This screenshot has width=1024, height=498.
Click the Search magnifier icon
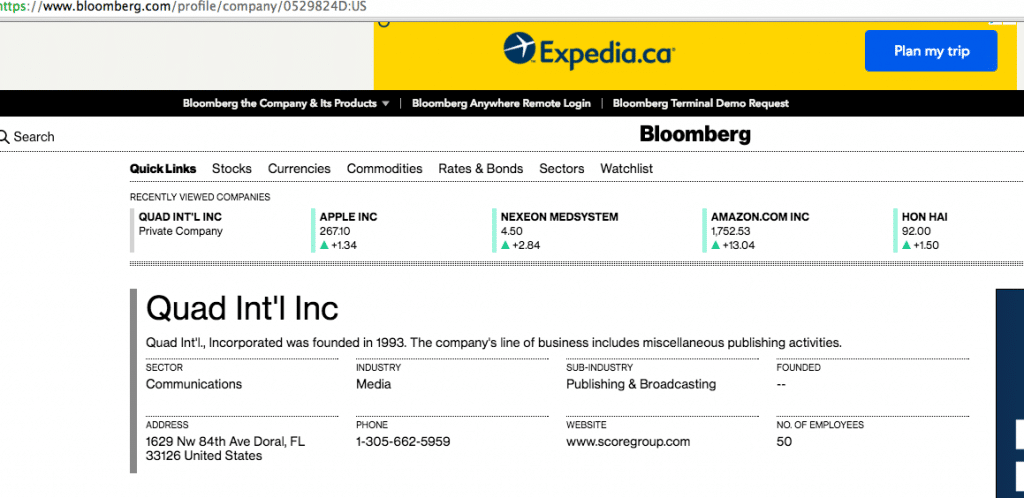point(3,137)
